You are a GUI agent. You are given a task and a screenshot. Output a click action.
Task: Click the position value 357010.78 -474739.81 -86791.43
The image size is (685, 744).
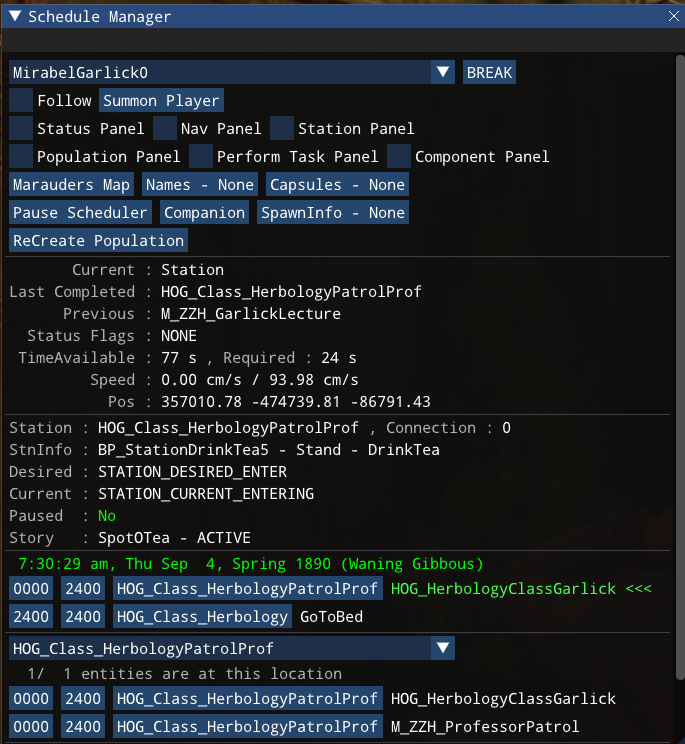296,402
